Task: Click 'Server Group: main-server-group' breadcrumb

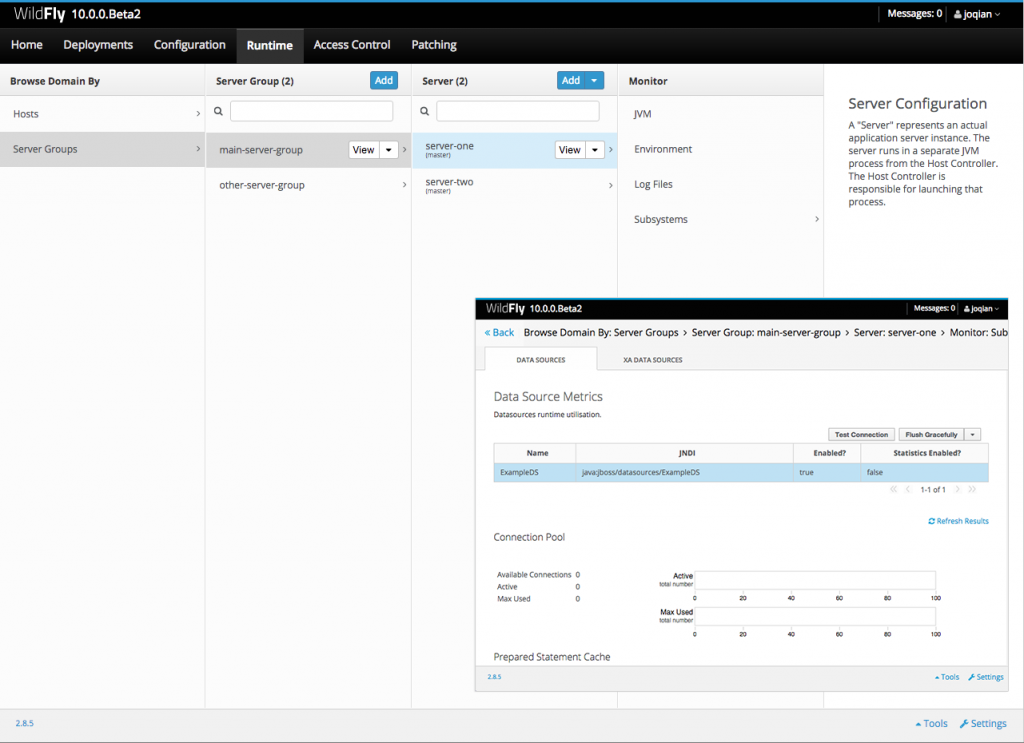Action: (766, 332)
